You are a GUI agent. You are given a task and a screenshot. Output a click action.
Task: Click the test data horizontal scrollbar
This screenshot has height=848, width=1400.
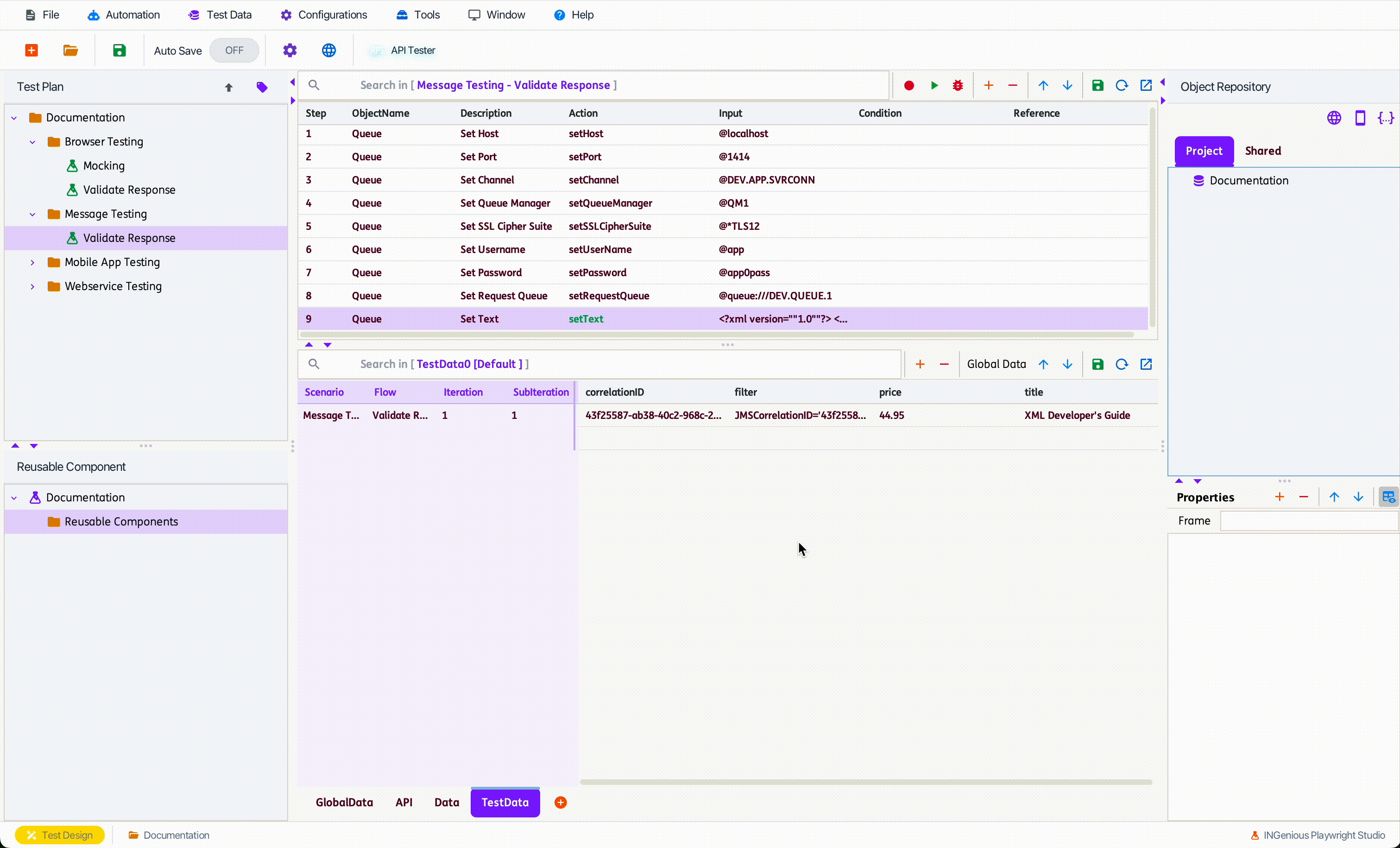(x=866, y=782)
